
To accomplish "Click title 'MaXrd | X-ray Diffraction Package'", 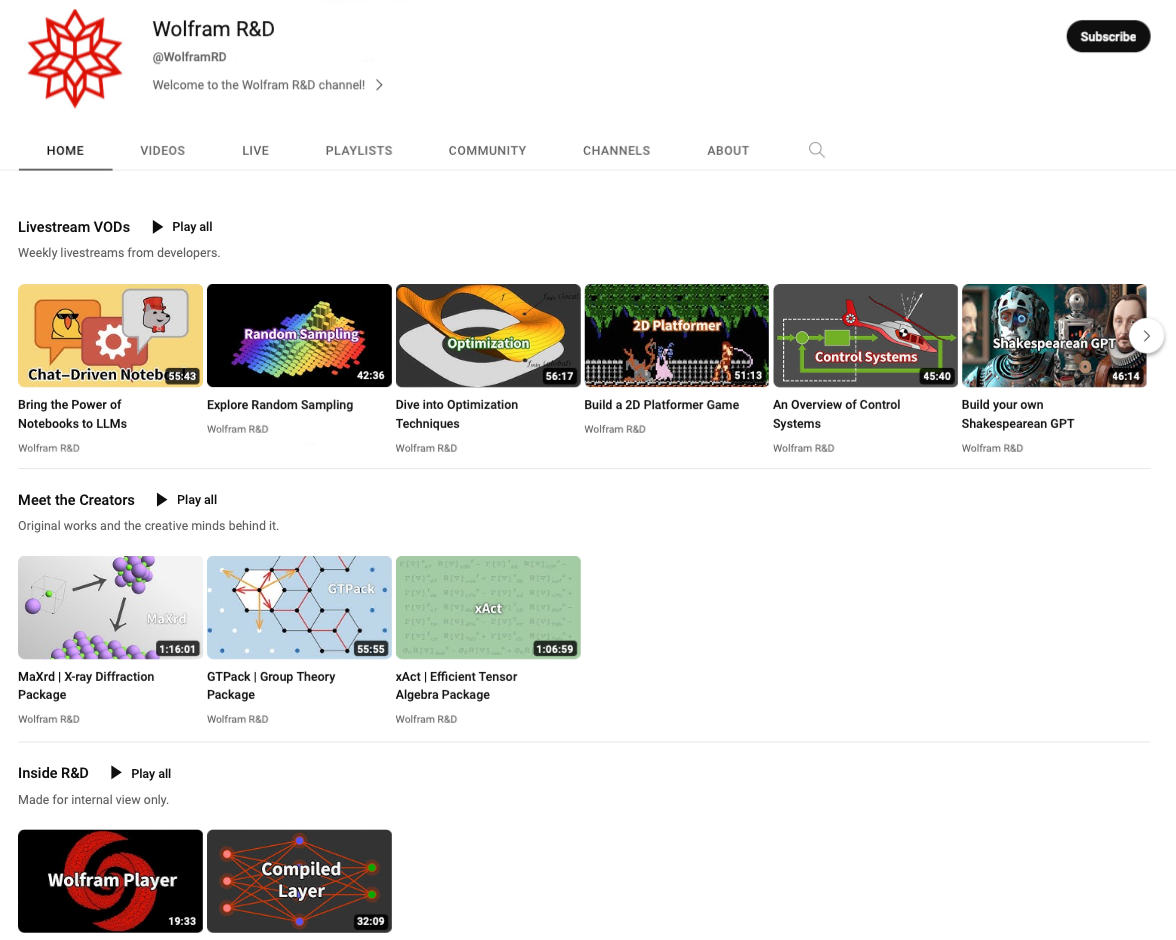I will [x=86, y=686].
